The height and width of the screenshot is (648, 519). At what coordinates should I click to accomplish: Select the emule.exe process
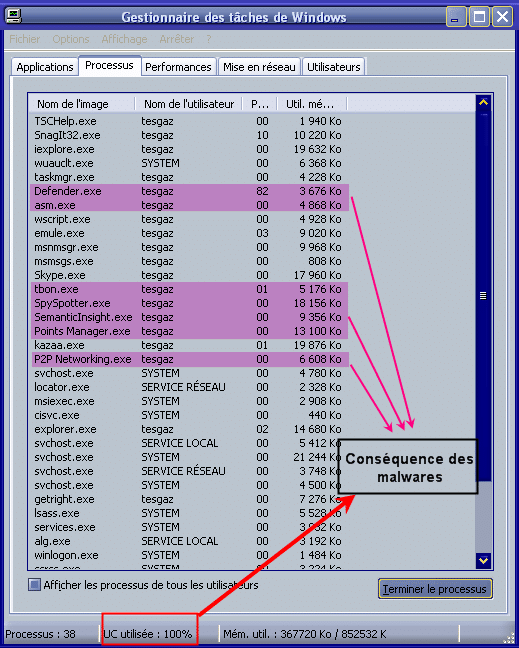point(190,233)
